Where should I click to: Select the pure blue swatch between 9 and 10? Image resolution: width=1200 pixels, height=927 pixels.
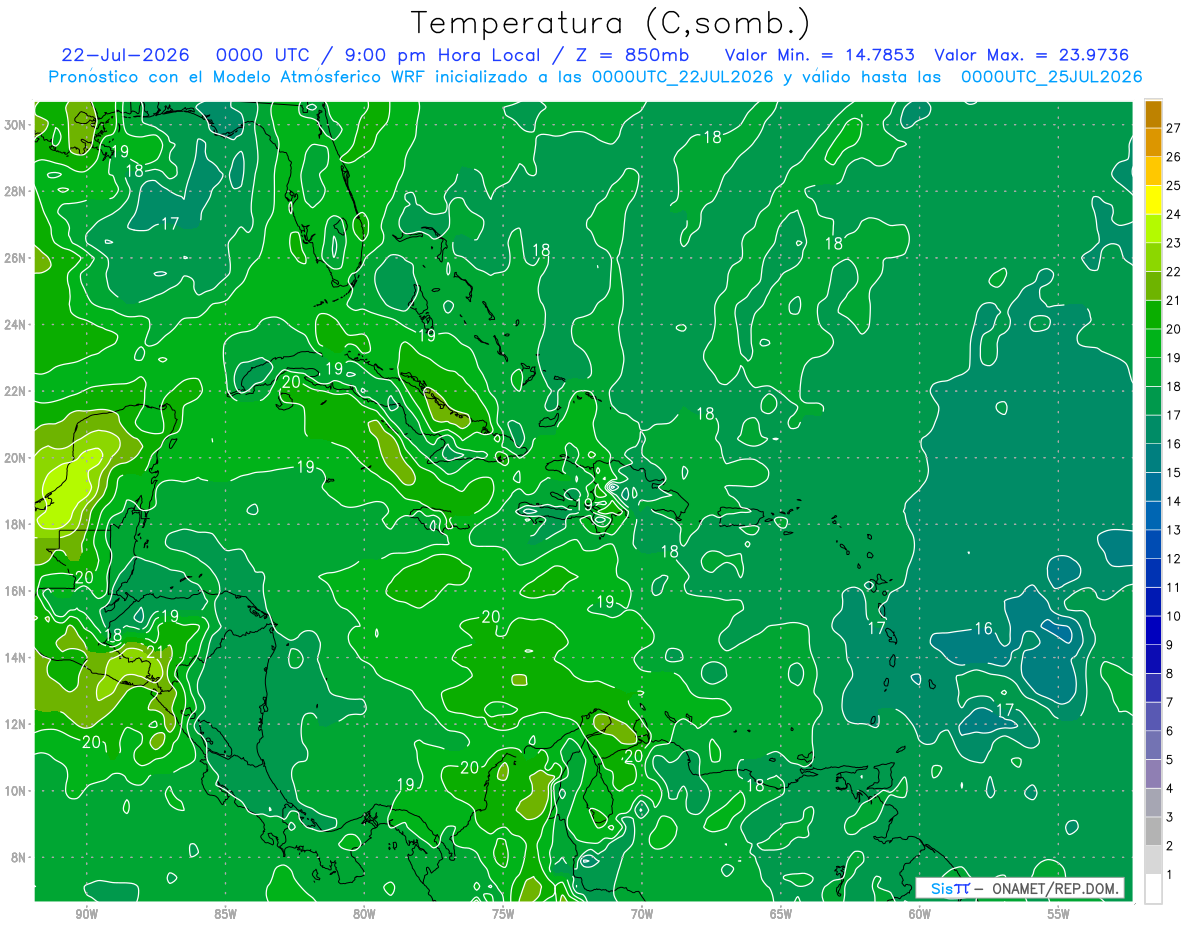[x=1153, y=630]
